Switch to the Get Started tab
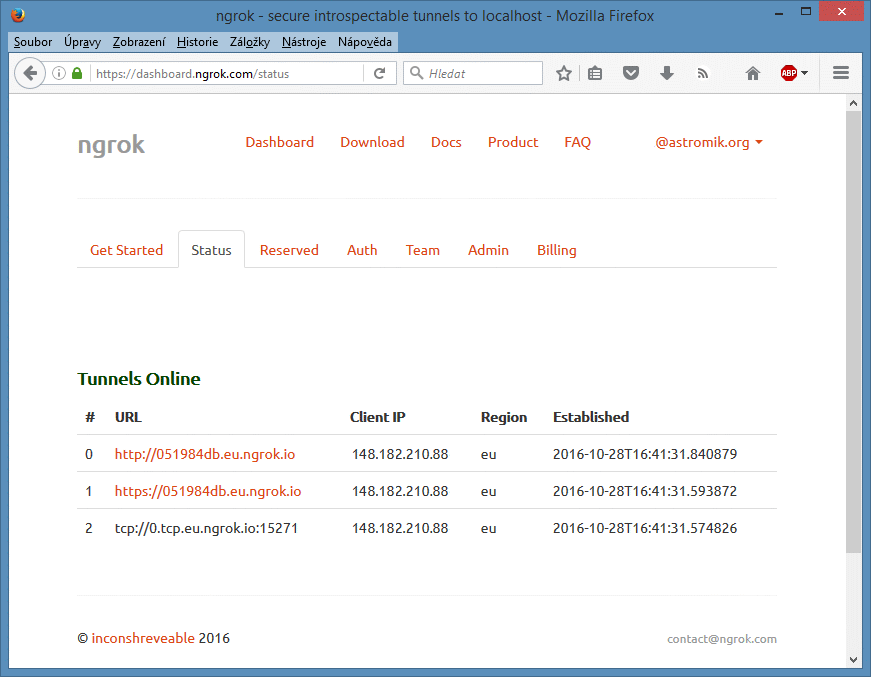Screen dimensions: 871x677 tap(127, 250)
